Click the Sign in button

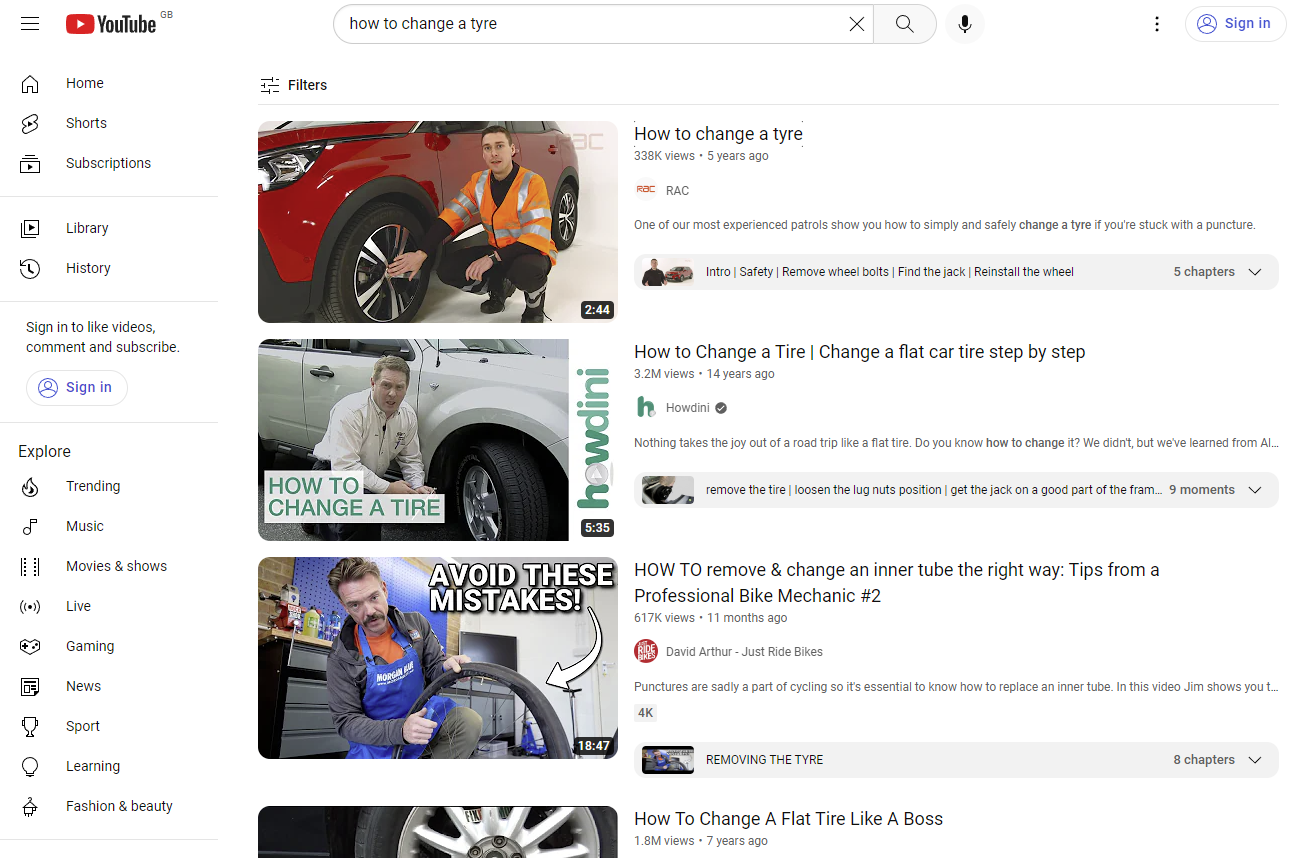click(1235, 23)
